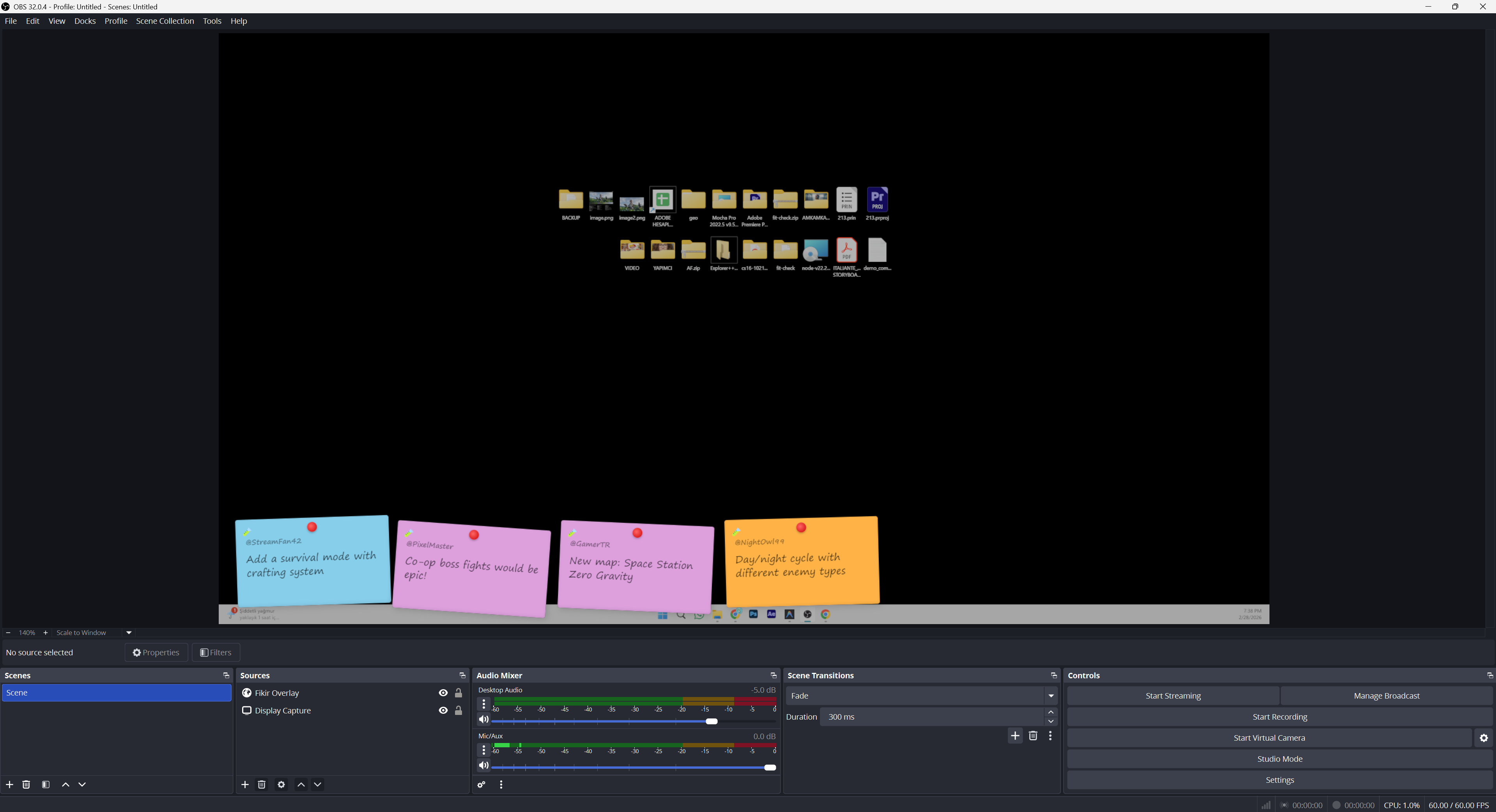Open source properties gear in Sources dock
The width and height of the screenshot is (1496, 812).
click(x=281, y=785)
